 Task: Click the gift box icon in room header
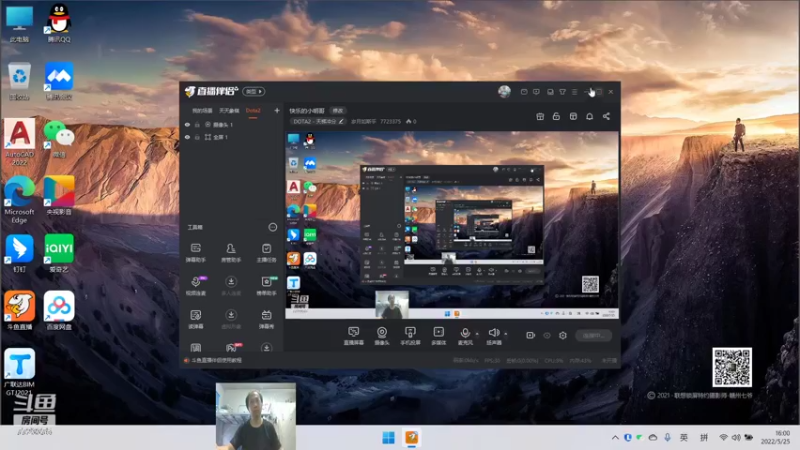pyautogui.click(x=540, y=116)
